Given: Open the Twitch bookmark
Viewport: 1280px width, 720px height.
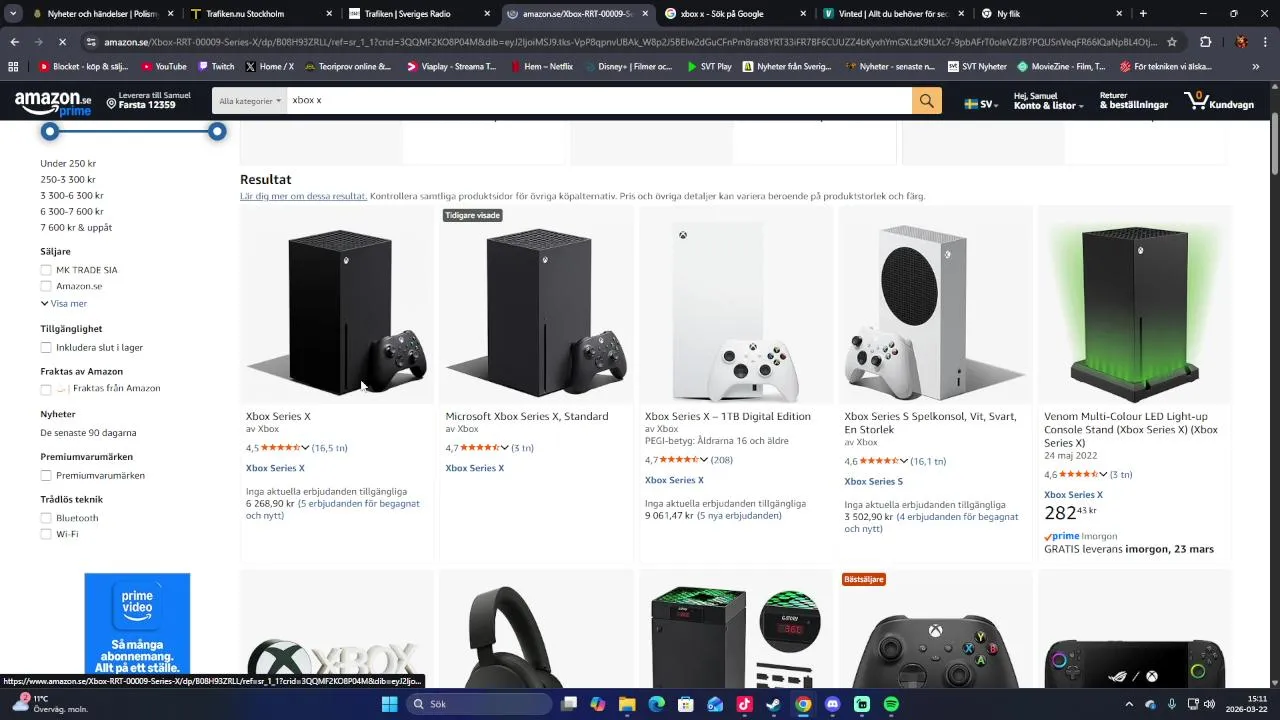Looking at the screenshot, I should tap(216, 67).
